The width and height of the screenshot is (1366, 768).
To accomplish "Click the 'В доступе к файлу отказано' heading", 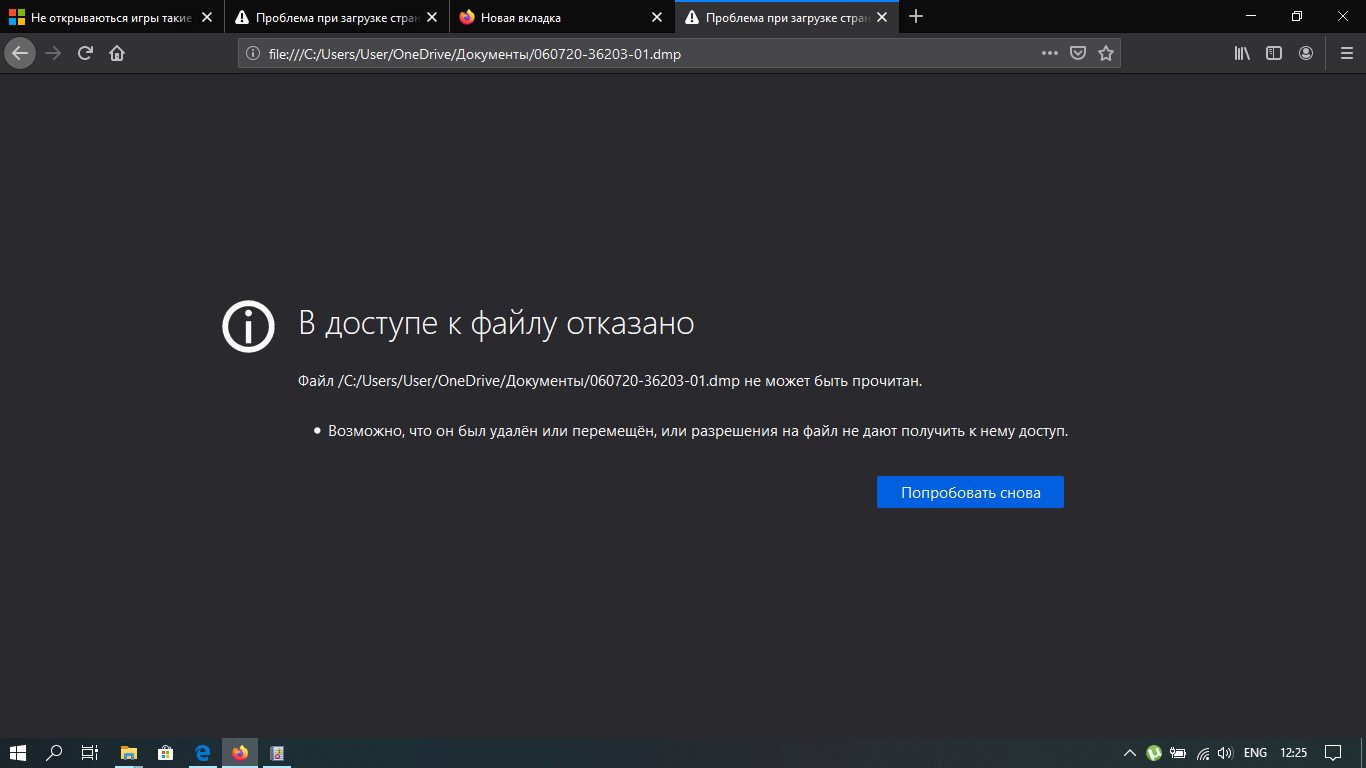I will [x=496, y=324].
